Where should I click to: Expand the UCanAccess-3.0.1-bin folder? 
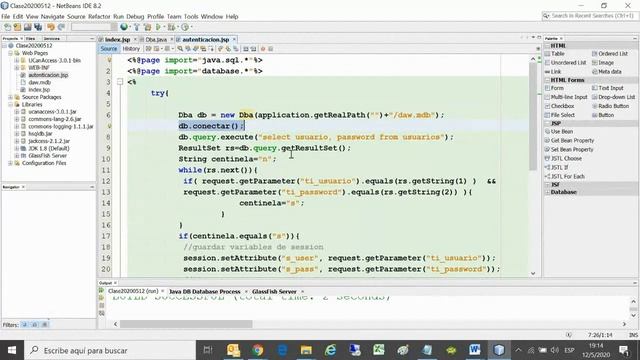[17, 60]
